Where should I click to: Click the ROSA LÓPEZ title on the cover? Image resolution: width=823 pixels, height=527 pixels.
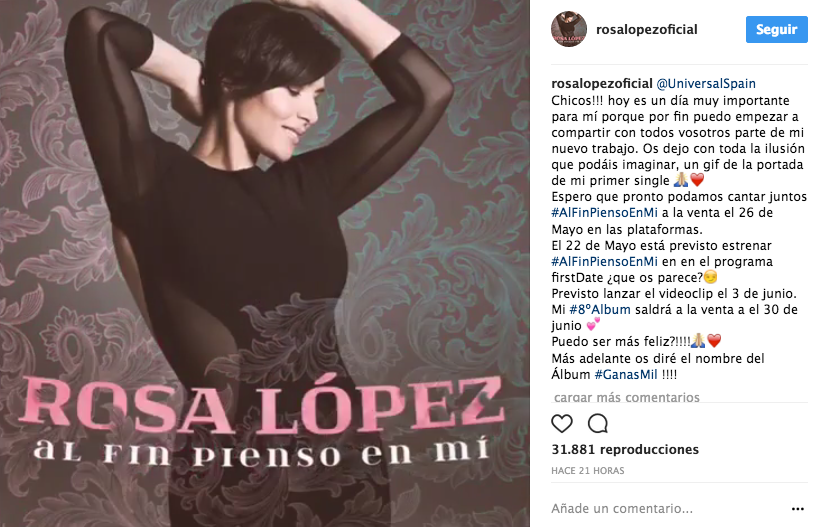tap(261, 406)
